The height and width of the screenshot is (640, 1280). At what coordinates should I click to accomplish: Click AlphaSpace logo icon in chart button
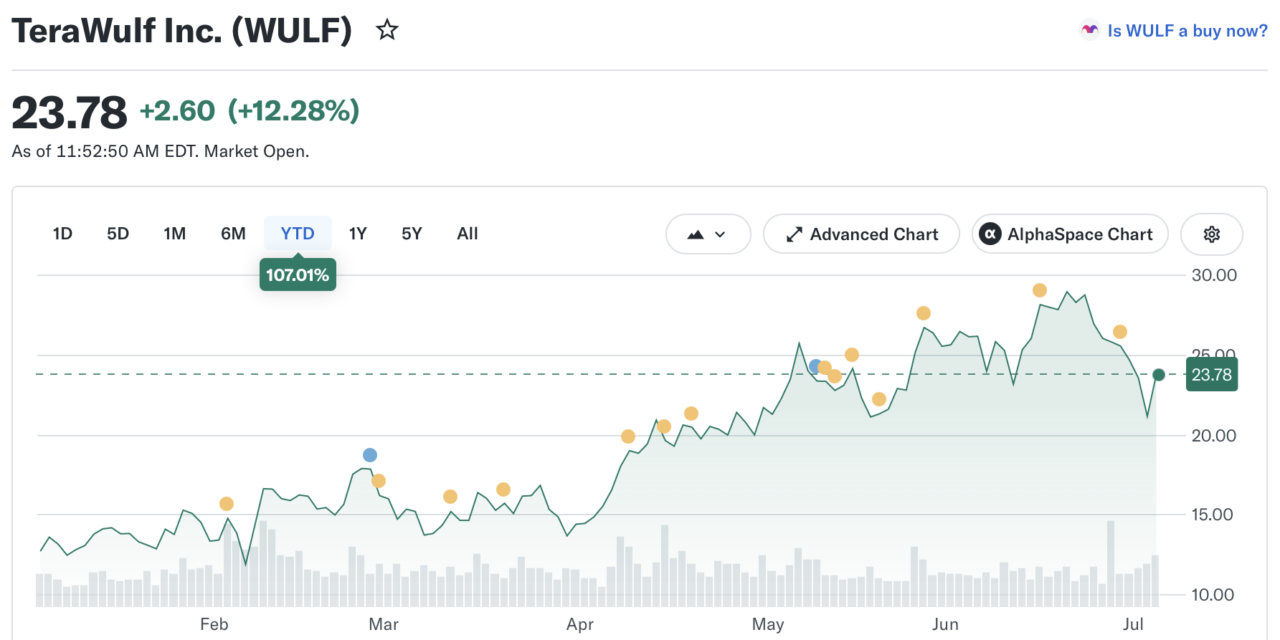point(990,234)
